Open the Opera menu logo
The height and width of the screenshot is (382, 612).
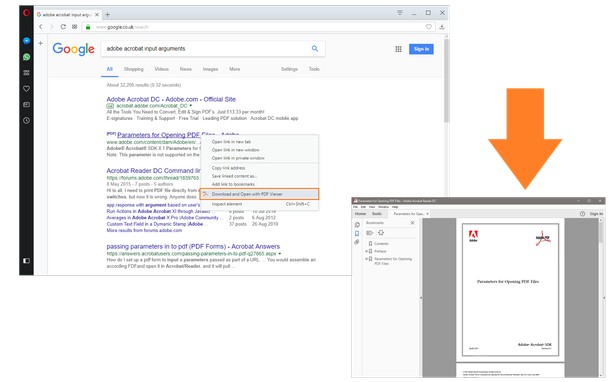click(26, 12)
